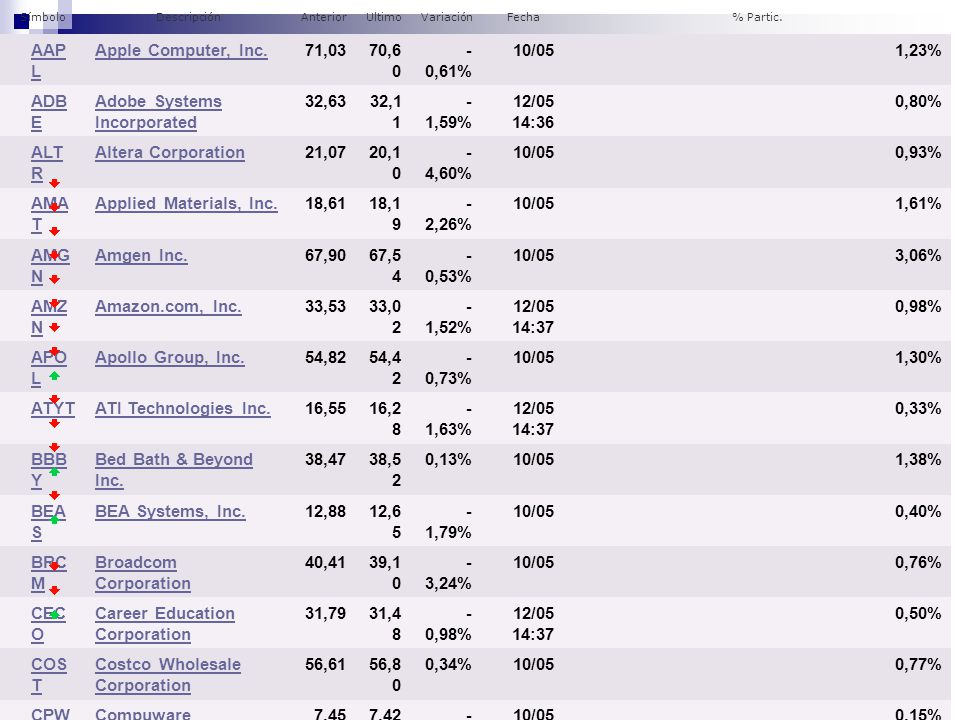Screen dimensions: 960x720
Task: Click the Ultimo column header
Action: click(x=383, y=17)
